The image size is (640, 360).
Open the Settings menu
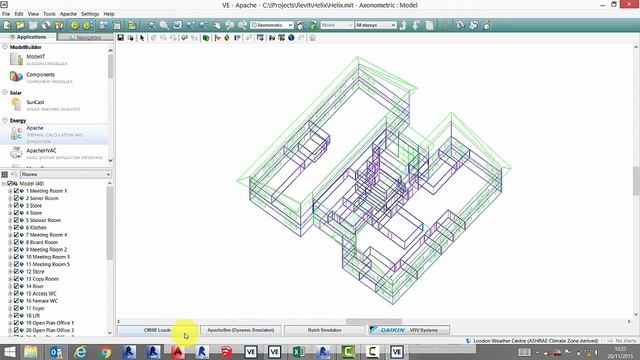[x=90, y=14]
